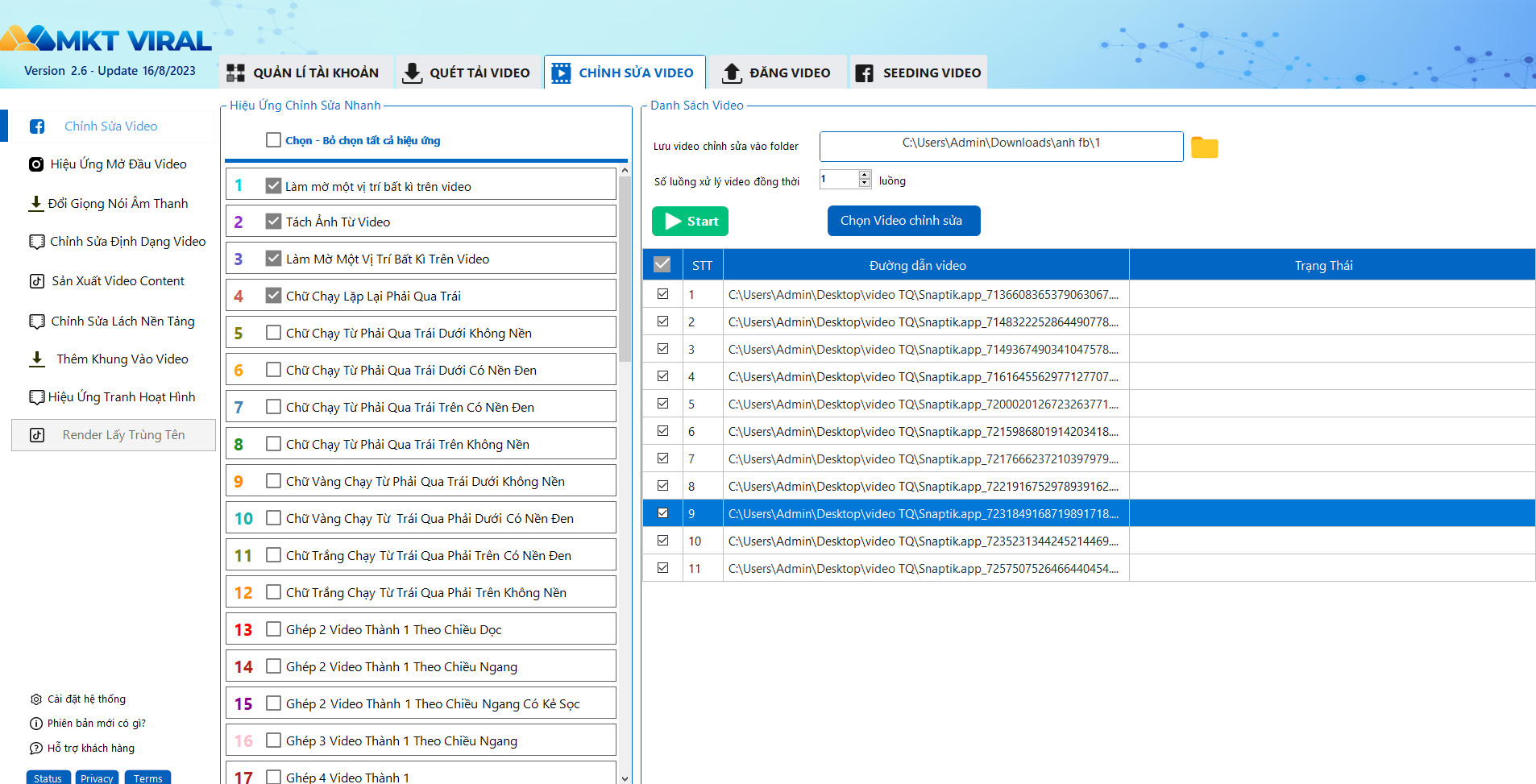Click the Quản Lí Tài Khoản grid icon

coord(235,73)
